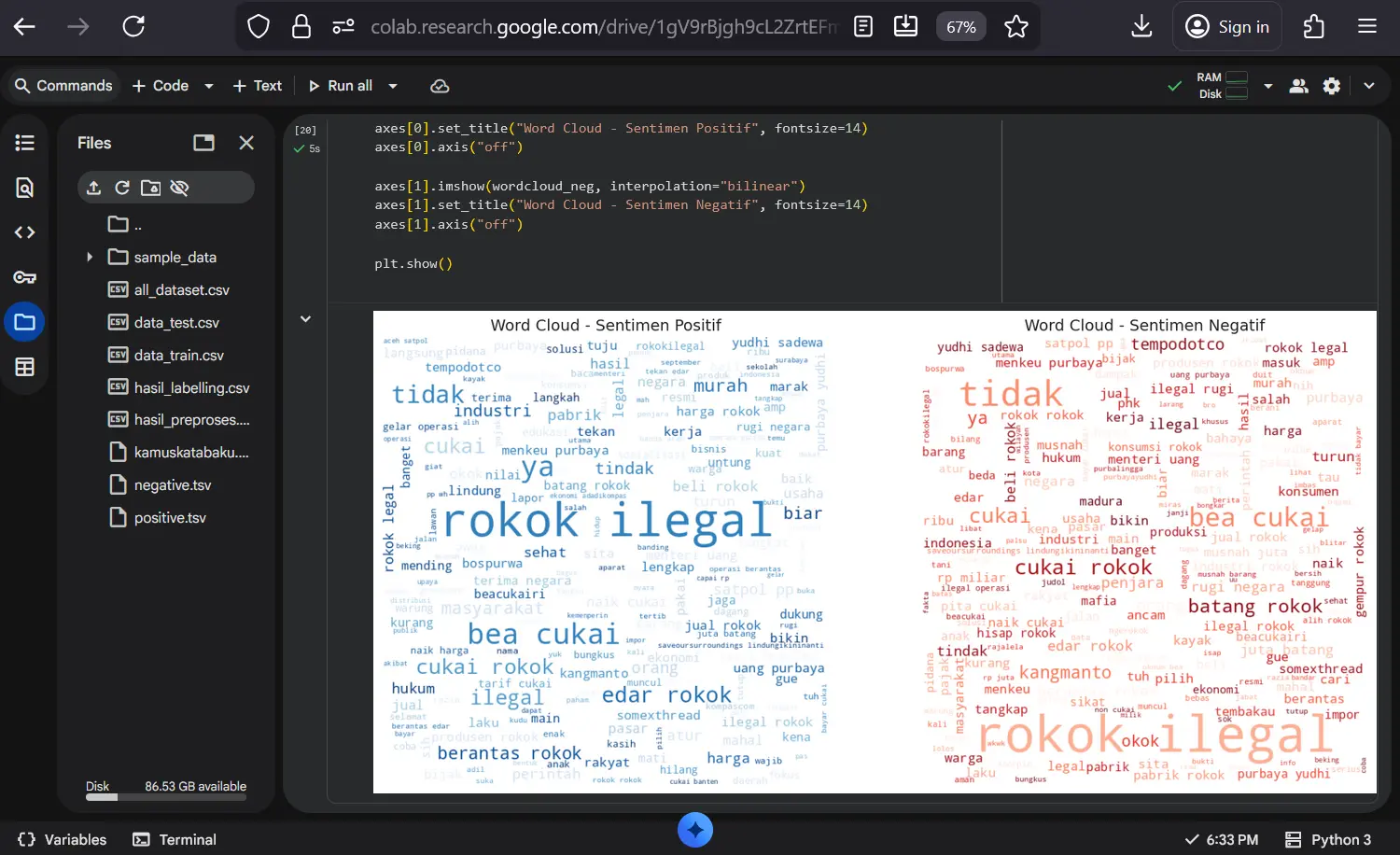Upload a file to the Files panel
Image resolution: width=1400 pixels, height=855 pixels.
click(93, 187)
